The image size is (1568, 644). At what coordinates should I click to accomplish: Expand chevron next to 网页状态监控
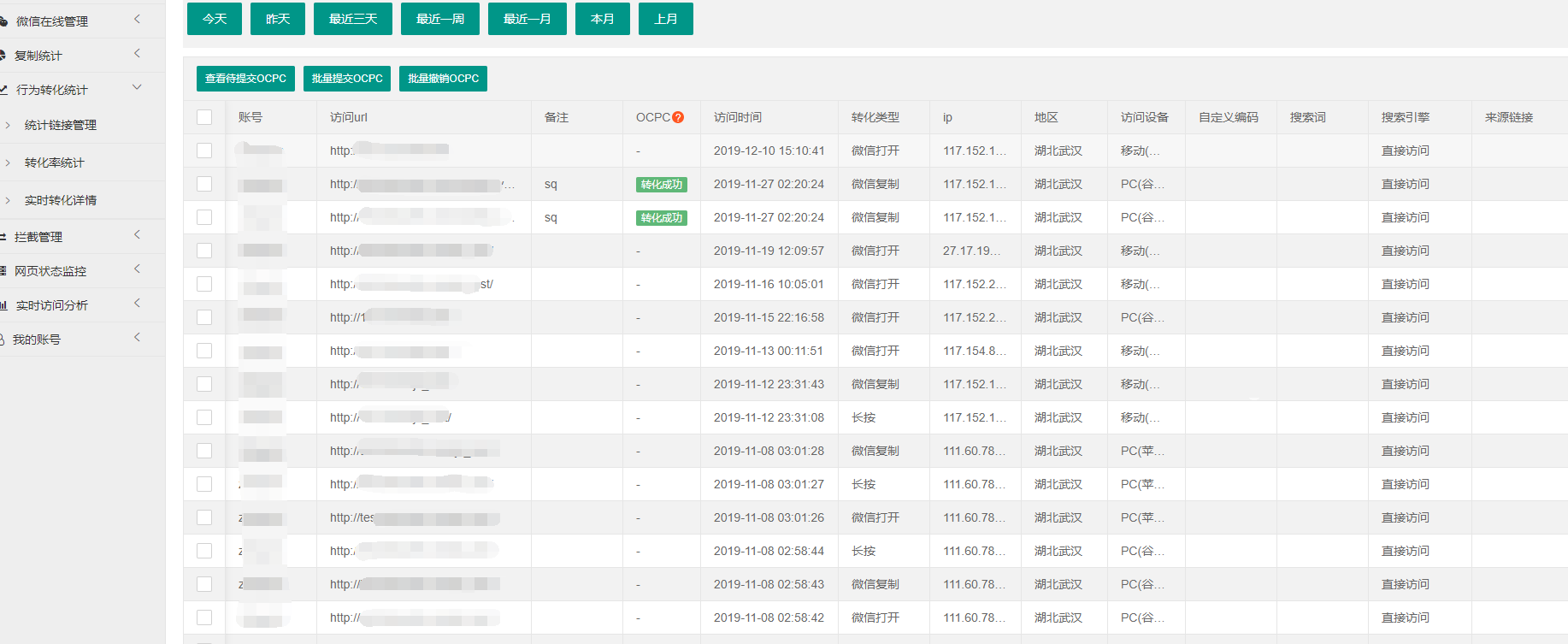tap(137, 269)
